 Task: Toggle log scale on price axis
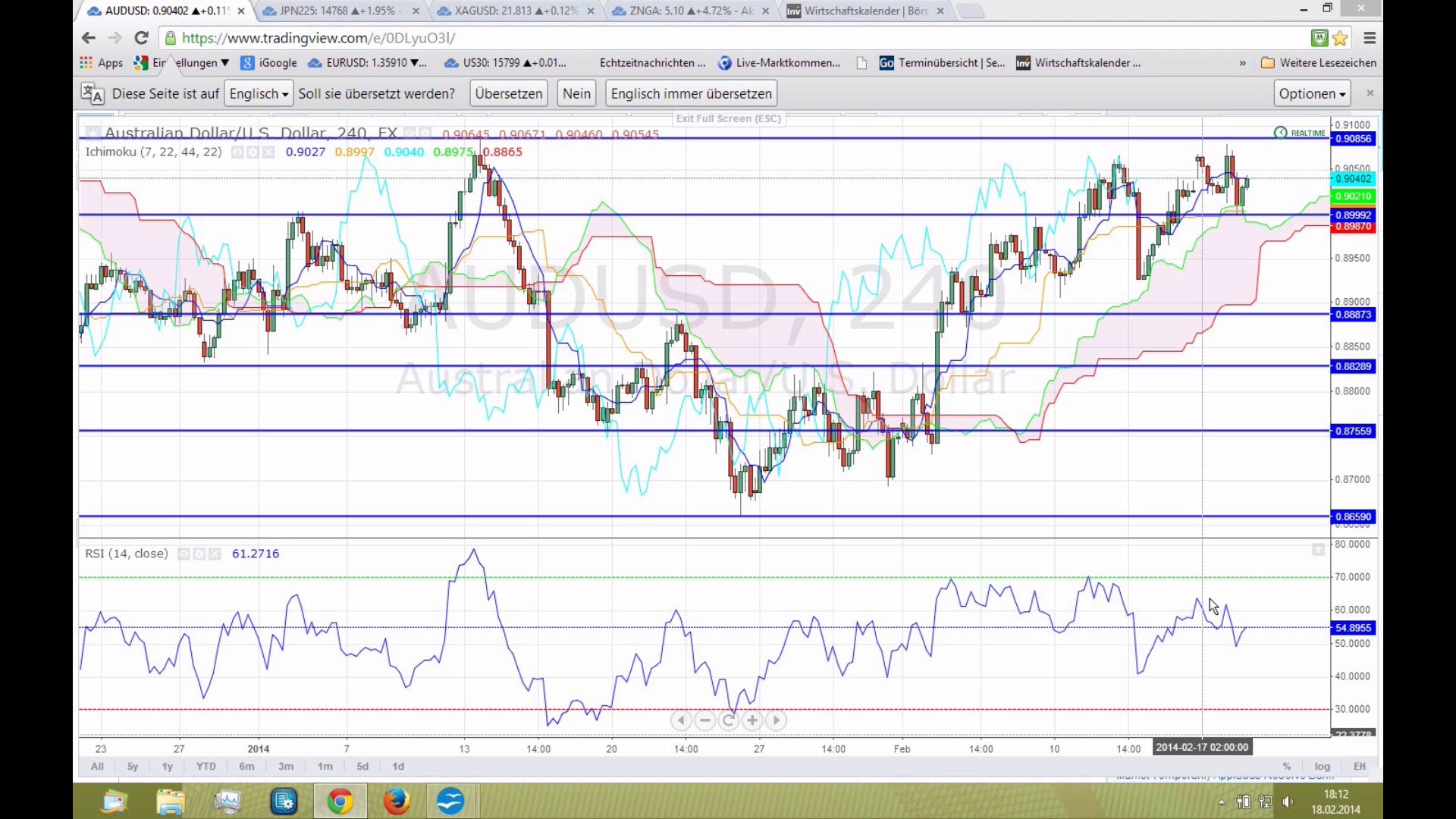tap(1323, 767)
